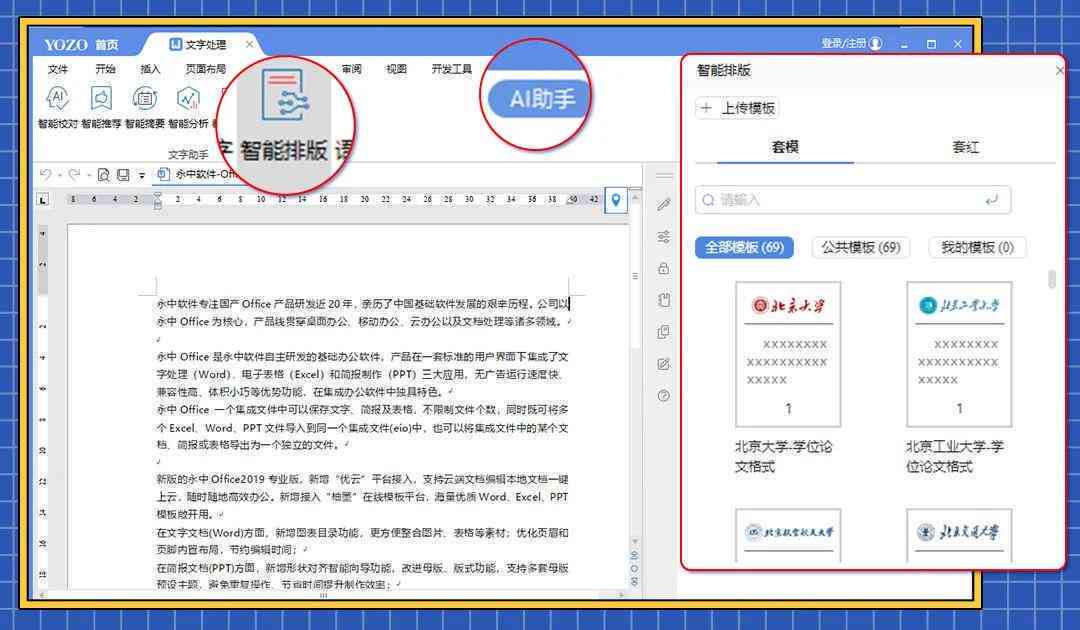
Task: Switch to the 开始 ribbon tab
Action: pos(105,69)
